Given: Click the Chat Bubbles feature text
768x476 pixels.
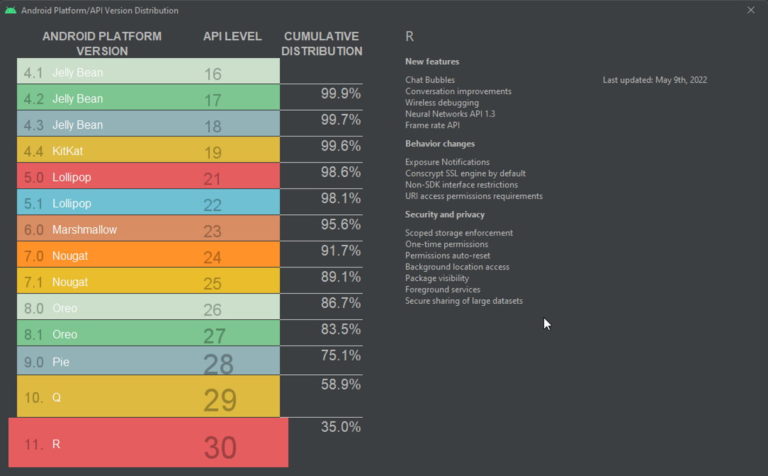Looking at the screenshot, I should coord(430,80).
